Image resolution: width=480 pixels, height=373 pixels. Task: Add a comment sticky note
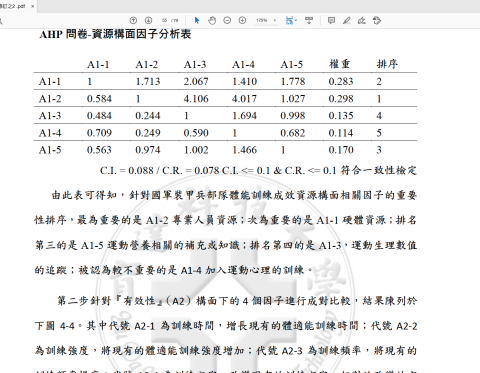[331, 20]
